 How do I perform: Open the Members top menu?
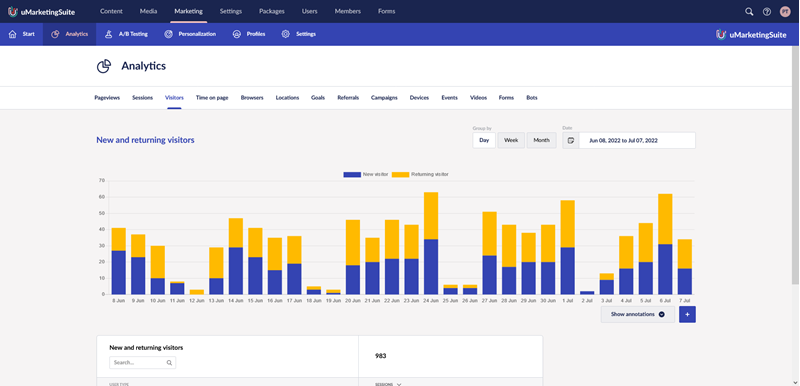(347, 11)
